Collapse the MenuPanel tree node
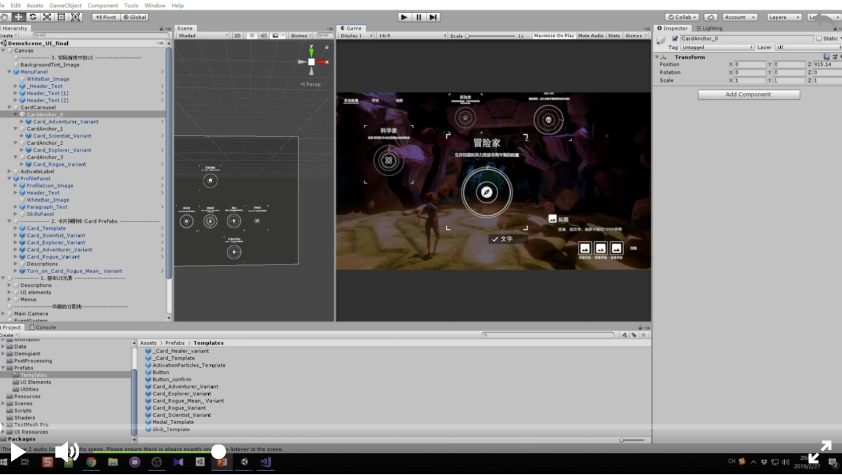The height and width of the screenshot is (475, 842). pos(9,72)
